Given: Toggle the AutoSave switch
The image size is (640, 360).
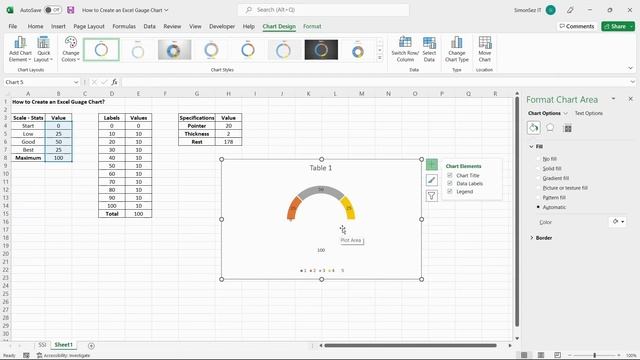Looking at the screenshot, I should click(53, 10).
